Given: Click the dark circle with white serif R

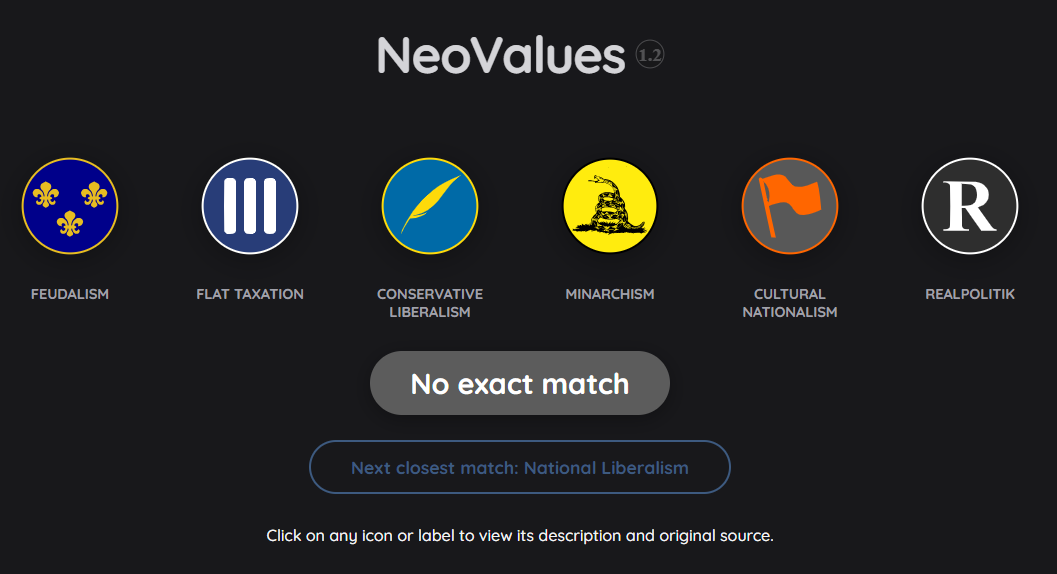Looking at the screenshot, I should click(x=970, y=206).
